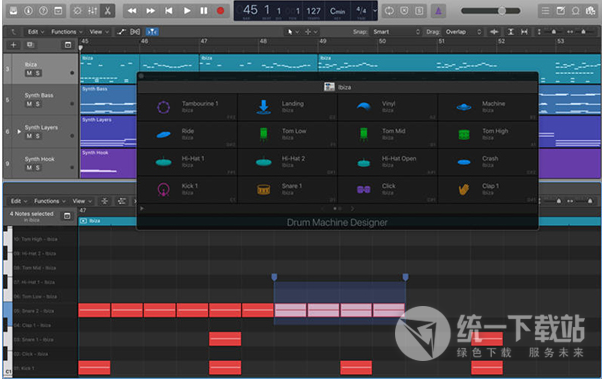Start recording with red Record button

pos(220,11)
